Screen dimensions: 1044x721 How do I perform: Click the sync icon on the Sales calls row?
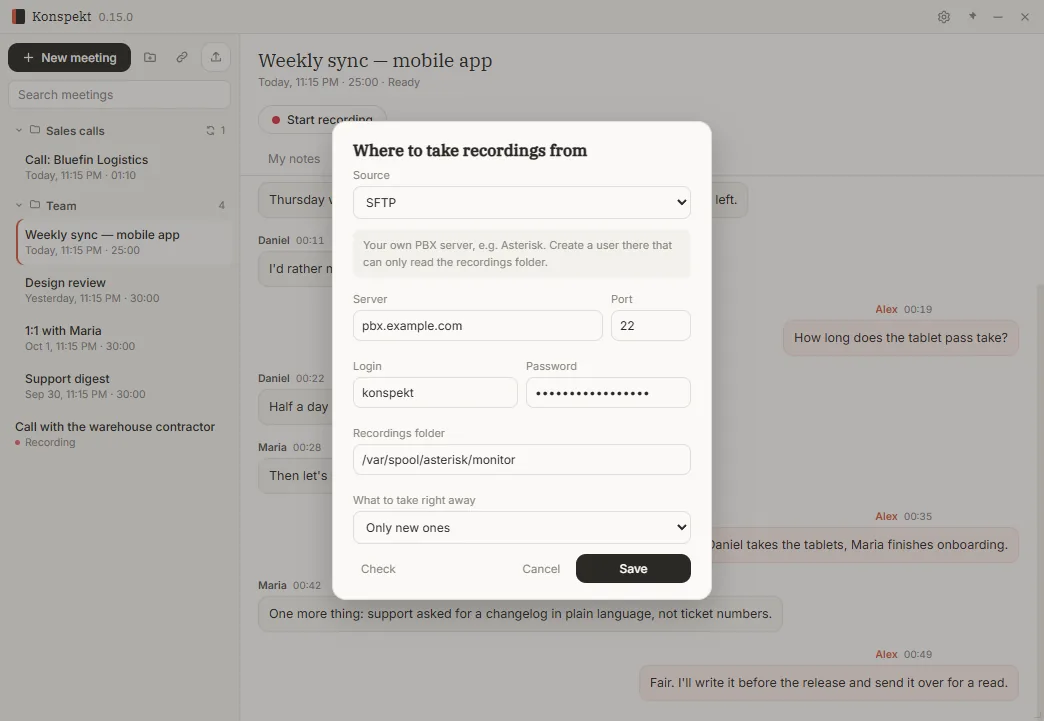click(x=210, y=130)
